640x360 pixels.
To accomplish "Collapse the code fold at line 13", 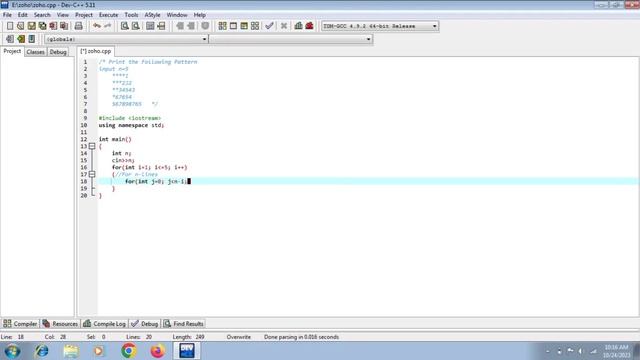I will (x=92, y=146).
